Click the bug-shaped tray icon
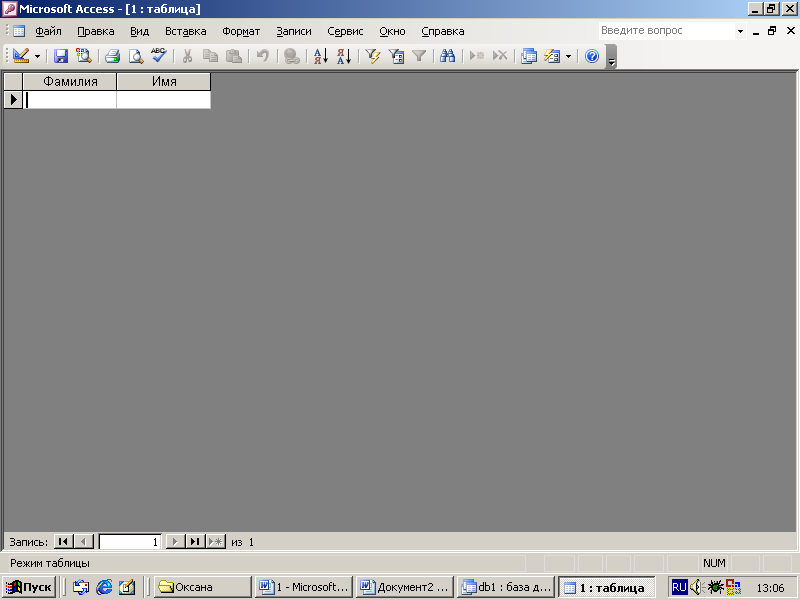The image size is (800, 600). pyautogui.click(x=715, y=587)
